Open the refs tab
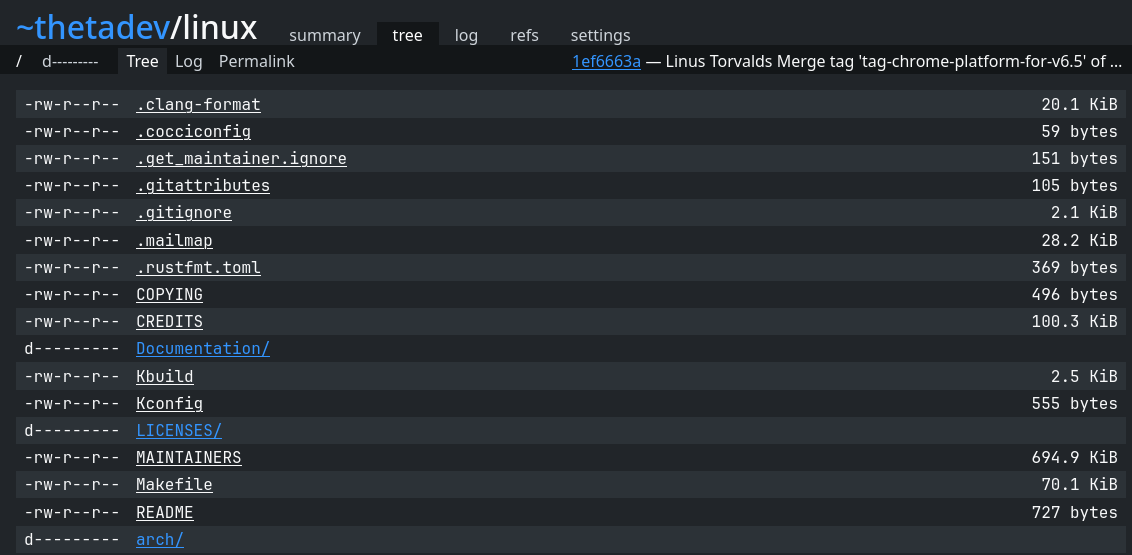This screenshot has width=1132, height=555. pyautogui.click(x=524, y=35)
